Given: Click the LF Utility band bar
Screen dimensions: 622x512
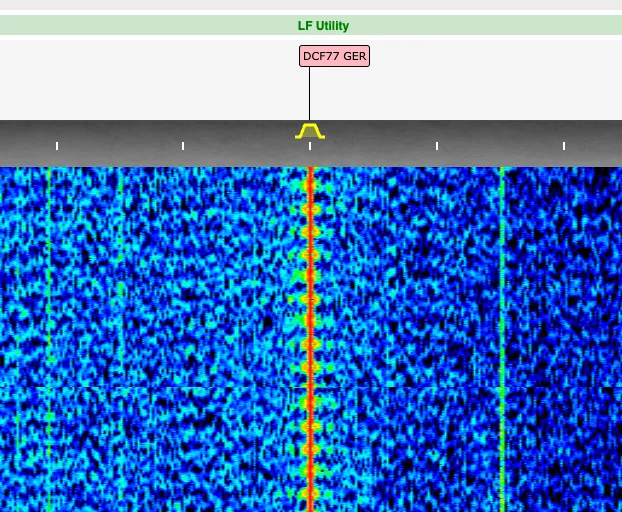Looking at the screenshot, I should point(311,25).
